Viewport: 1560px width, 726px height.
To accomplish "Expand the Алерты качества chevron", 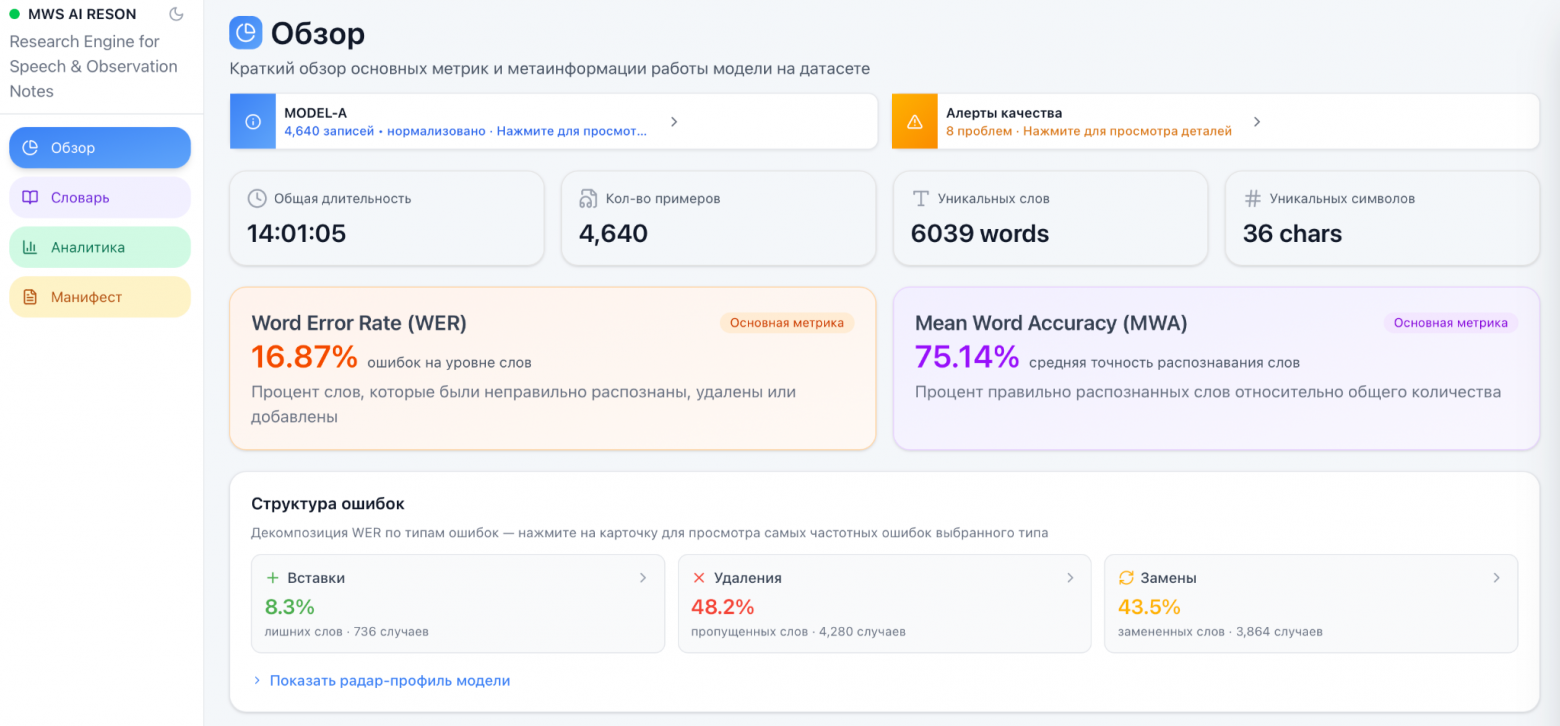I will pos(1257,121).
